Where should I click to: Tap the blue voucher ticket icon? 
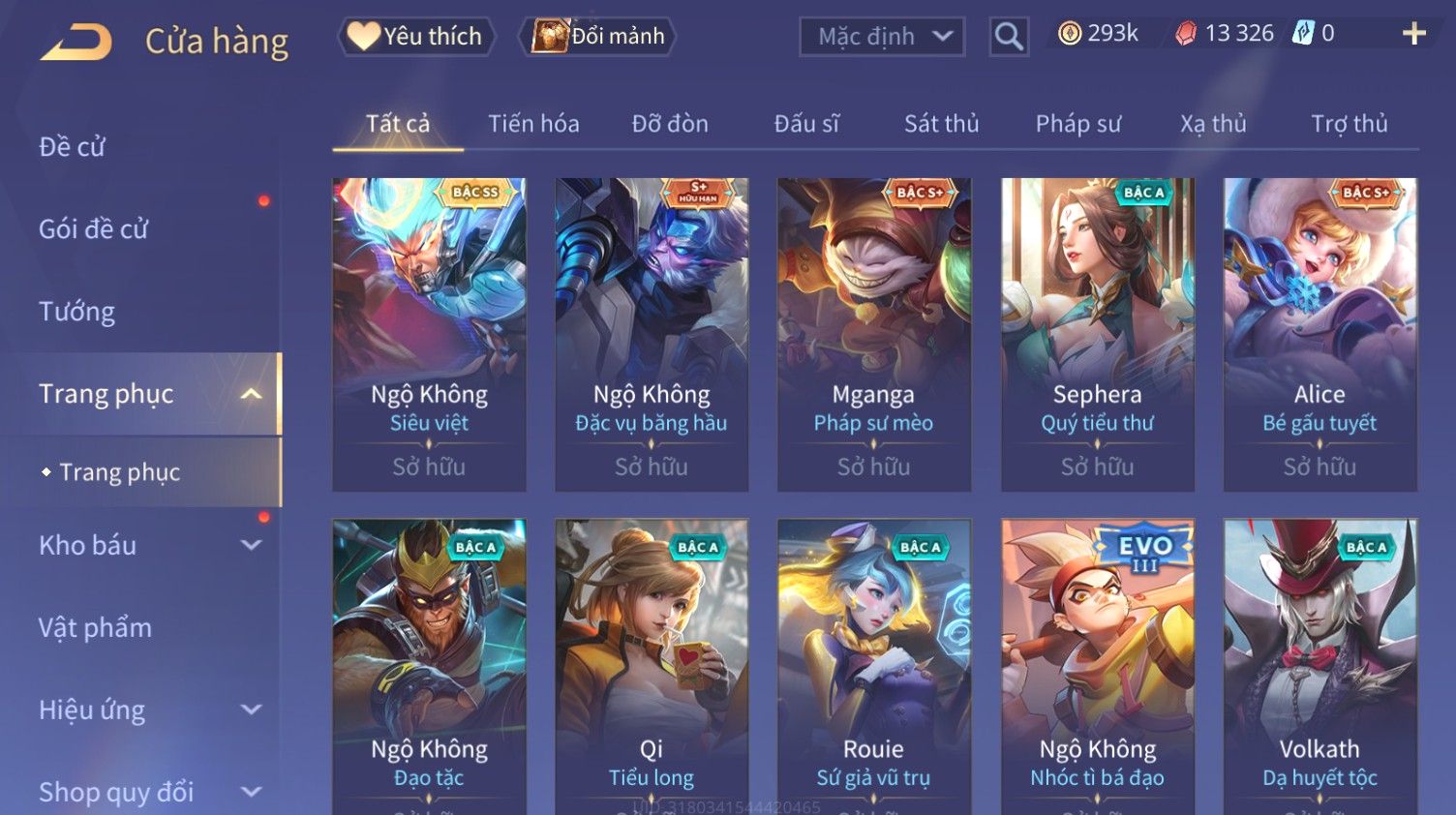[x=1303, y=34]
